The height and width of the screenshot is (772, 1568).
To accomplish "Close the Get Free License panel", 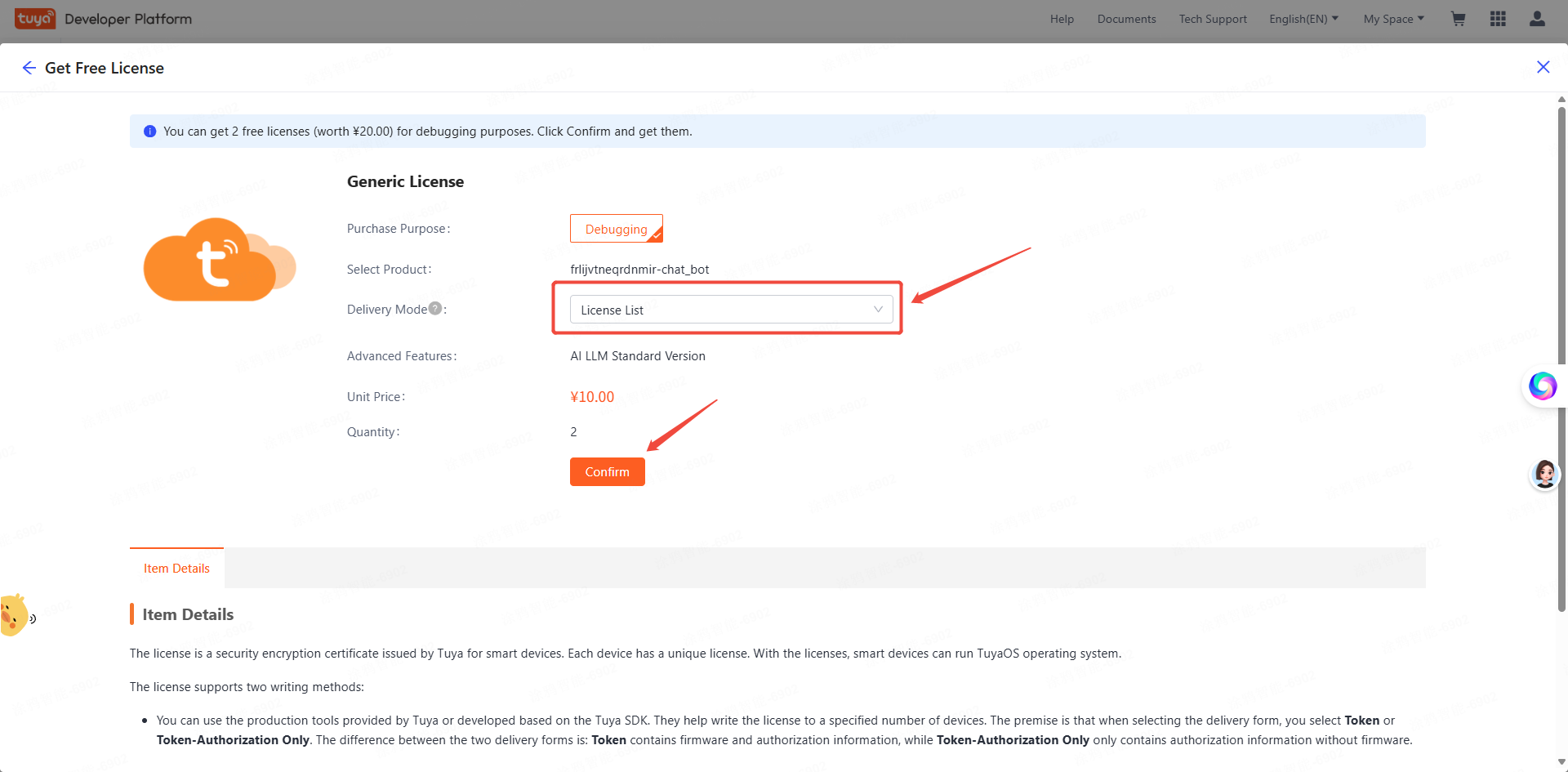I will tap(1543, 67).
